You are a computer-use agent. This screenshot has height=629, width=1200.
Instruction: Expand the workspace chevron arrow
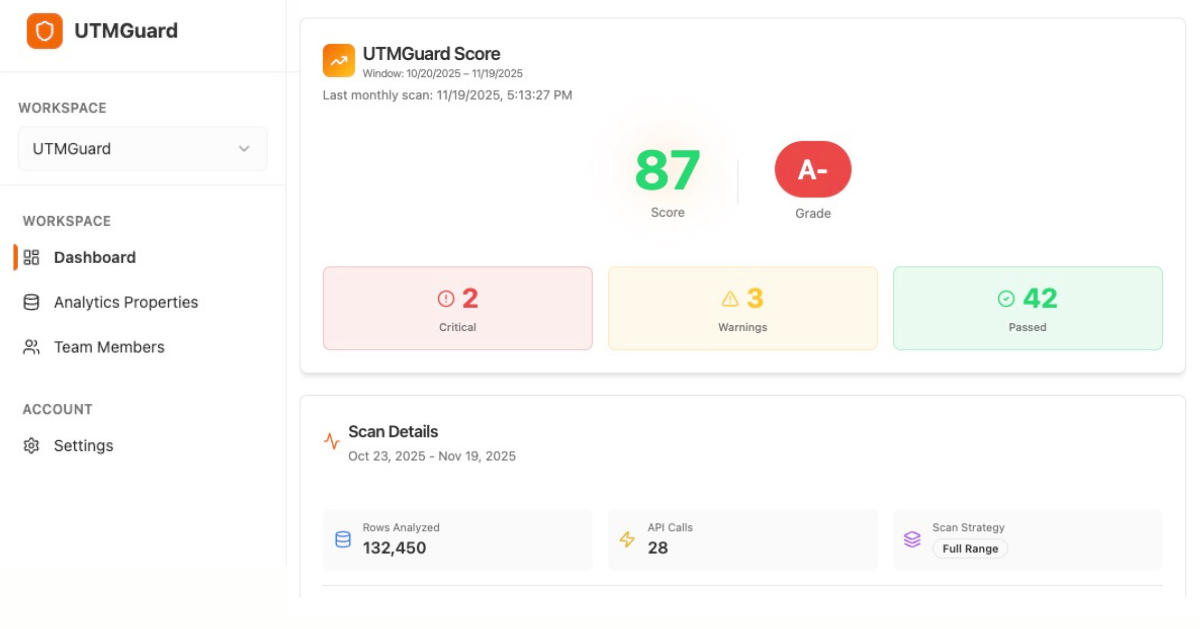pyautogui.click(x=244, y=148)
